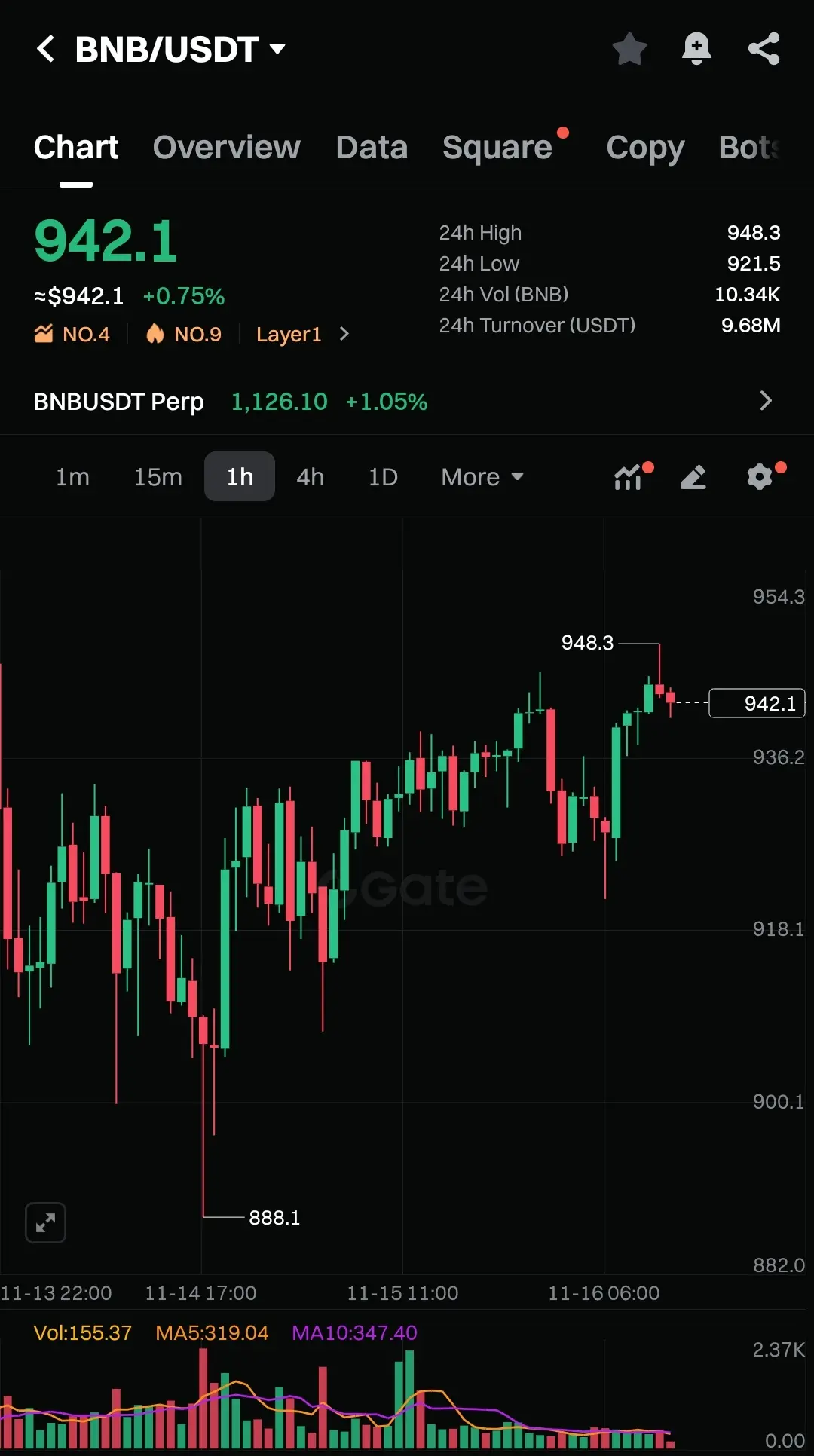Tap the +0.75% change percentage
814x1456 pixels.
pyautogui.click(x=184, y=296)
